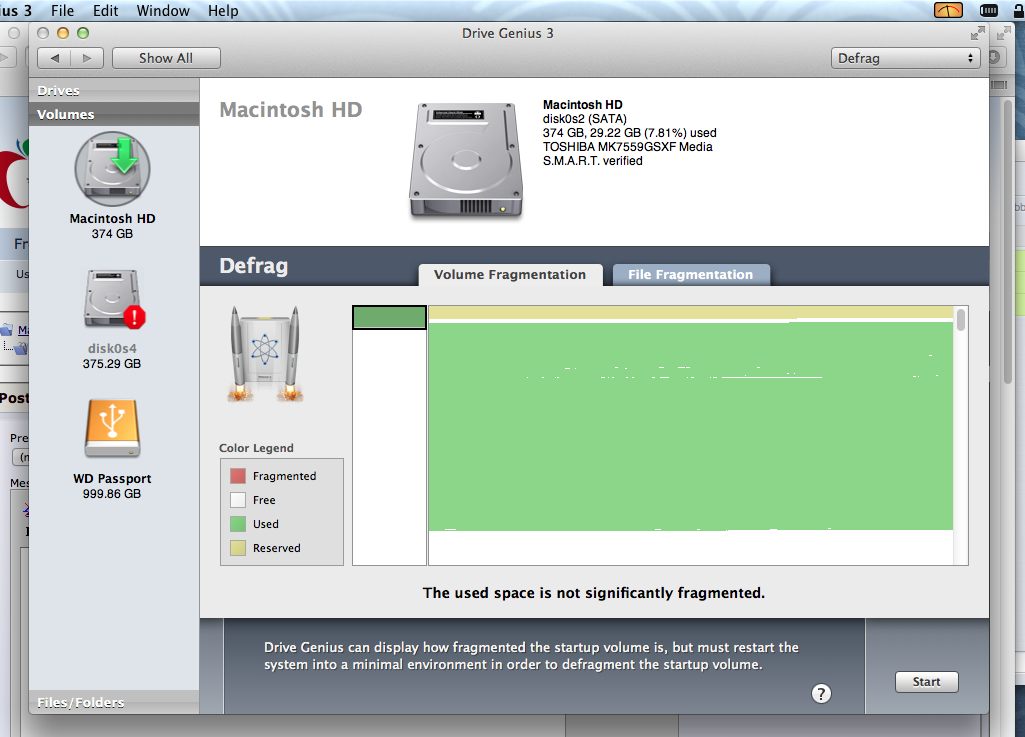Click the '999.86 GB' size label
The width and height of the screenshot is (1025, 737).
click(112, 494)
